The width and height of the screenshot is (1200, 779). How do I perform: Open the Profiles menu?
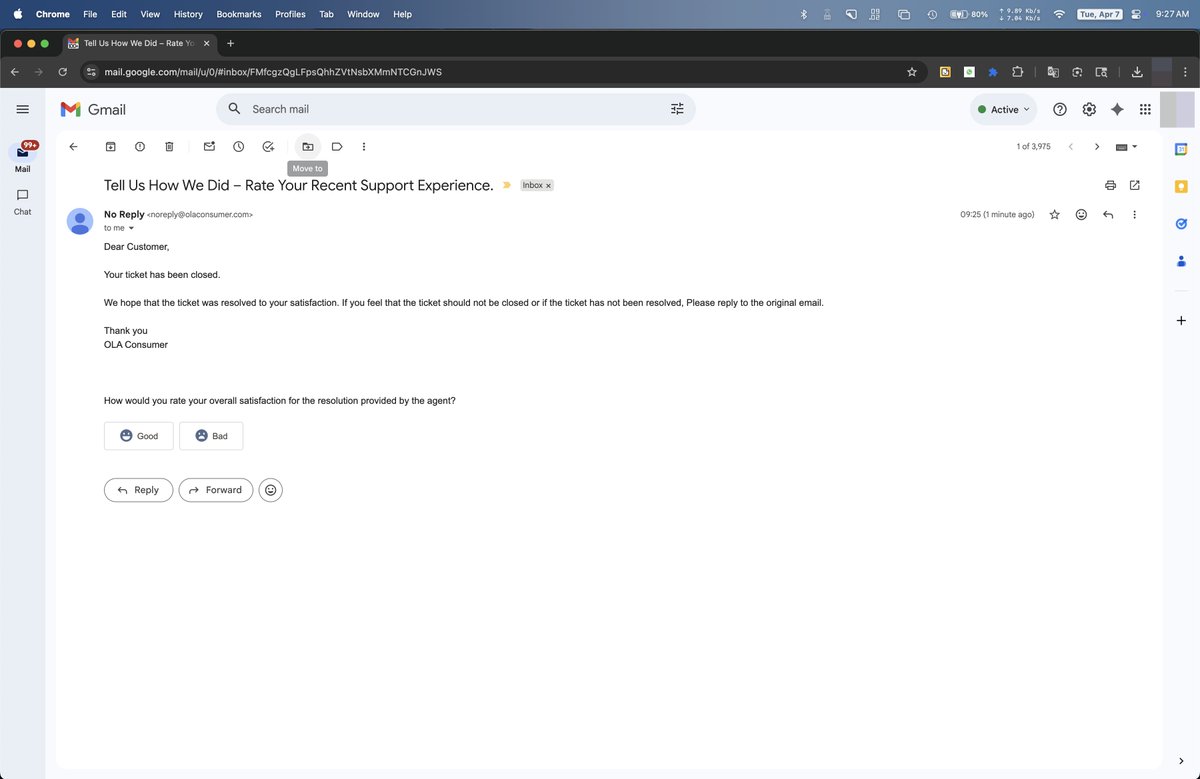pyautogui.click(x=290, y=14)
